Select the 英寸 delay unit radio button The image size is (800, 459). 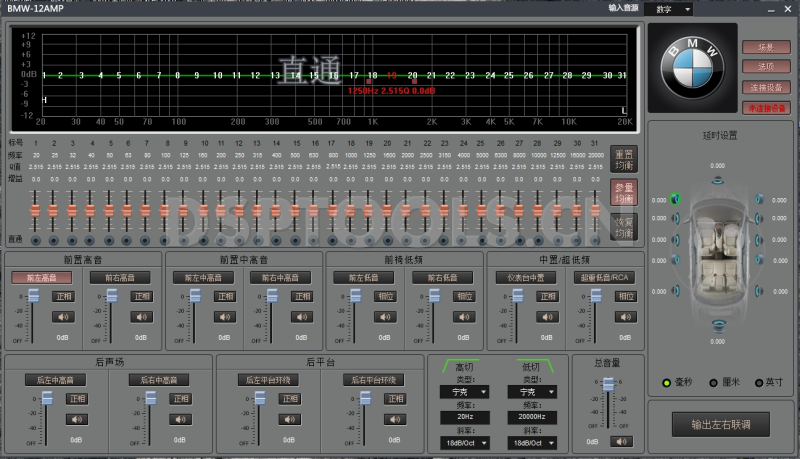click(x=757, y=382)
